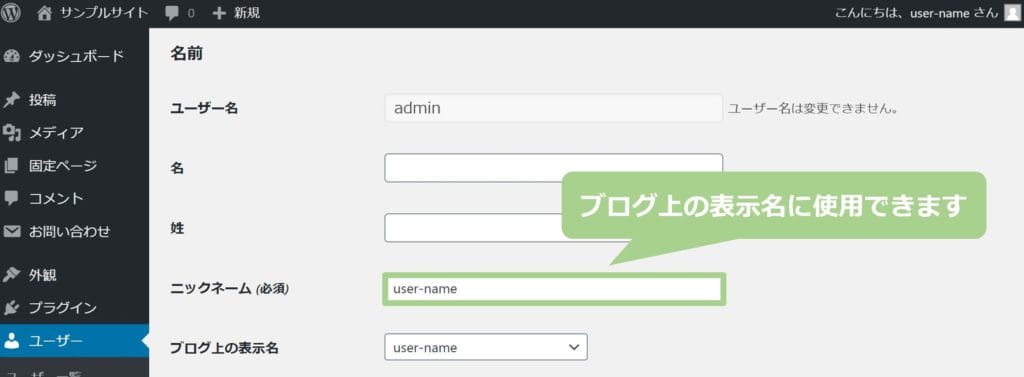Click the Pages icon in sidebar
Screen dimensions: 1024x377
coord(11,166)
